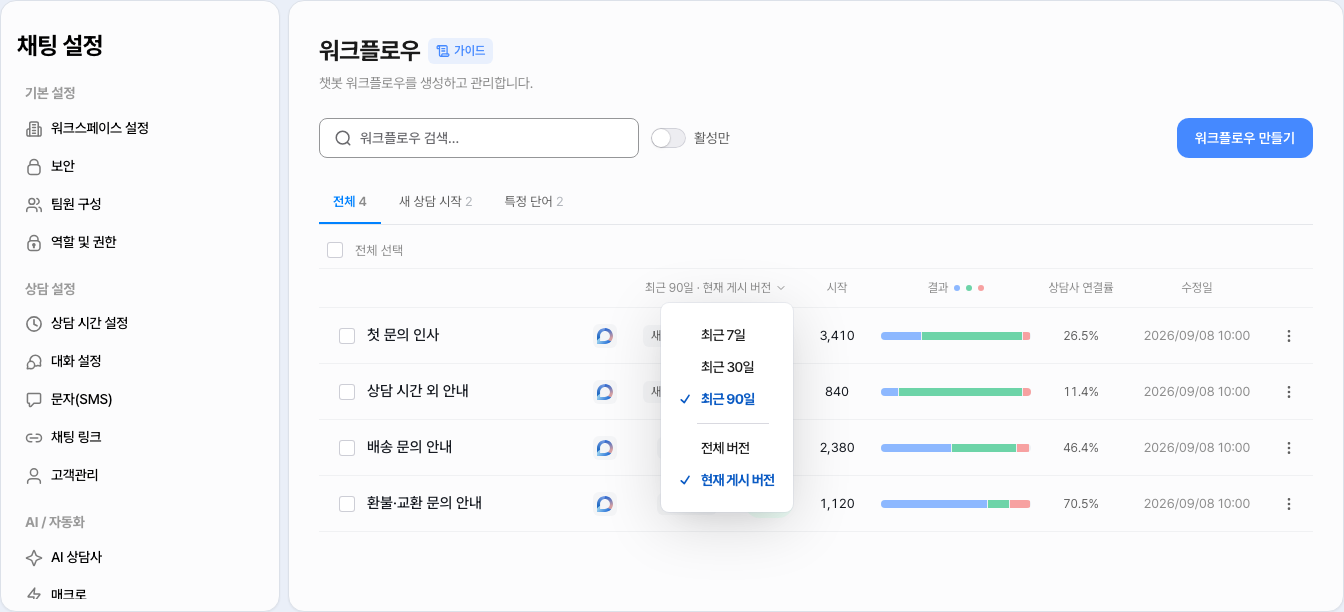1344x612 pixels.
Task: Open more options for 상담 시간 외 안내
Action: coord(1289,392)
